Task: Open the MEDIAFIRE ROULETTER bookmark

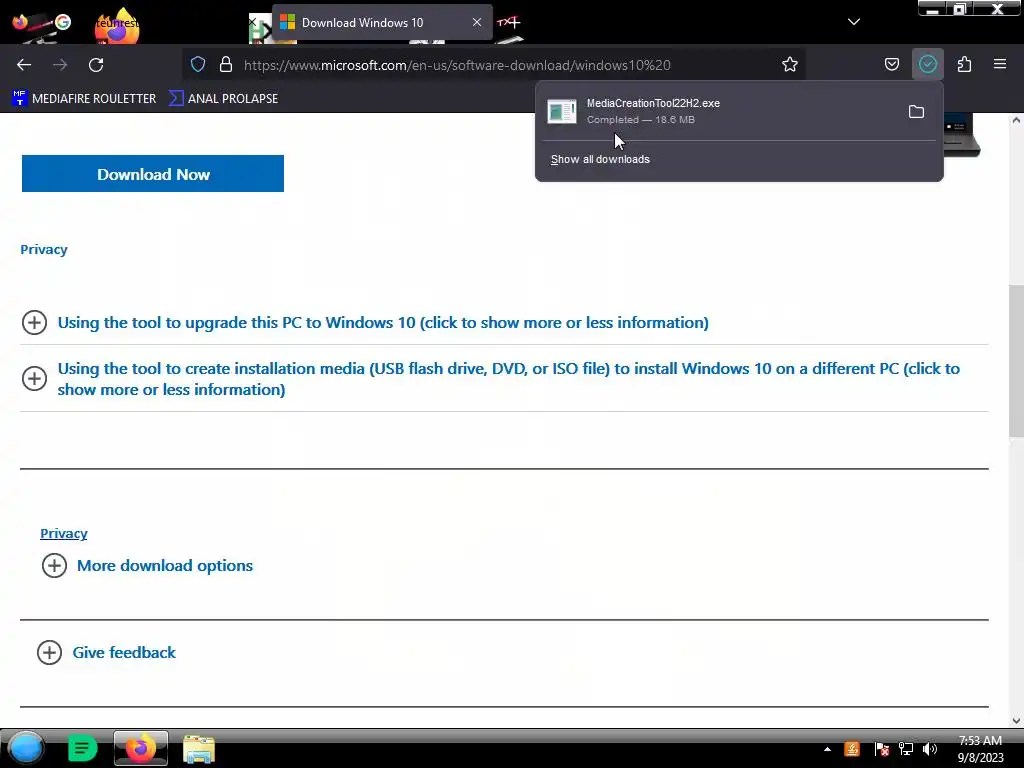Action: click(x=84, y=99)
